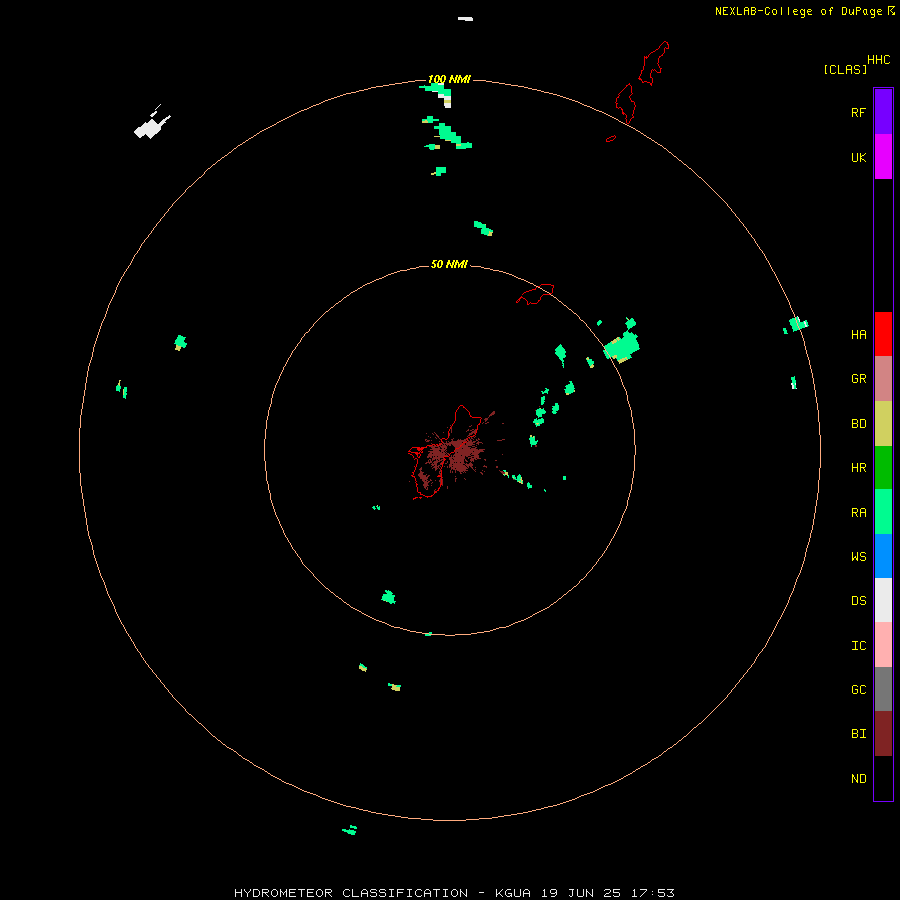Click the BI legend label
Image resolution: width=900 pixels, height=900 pixels.
tap(858, 734)
